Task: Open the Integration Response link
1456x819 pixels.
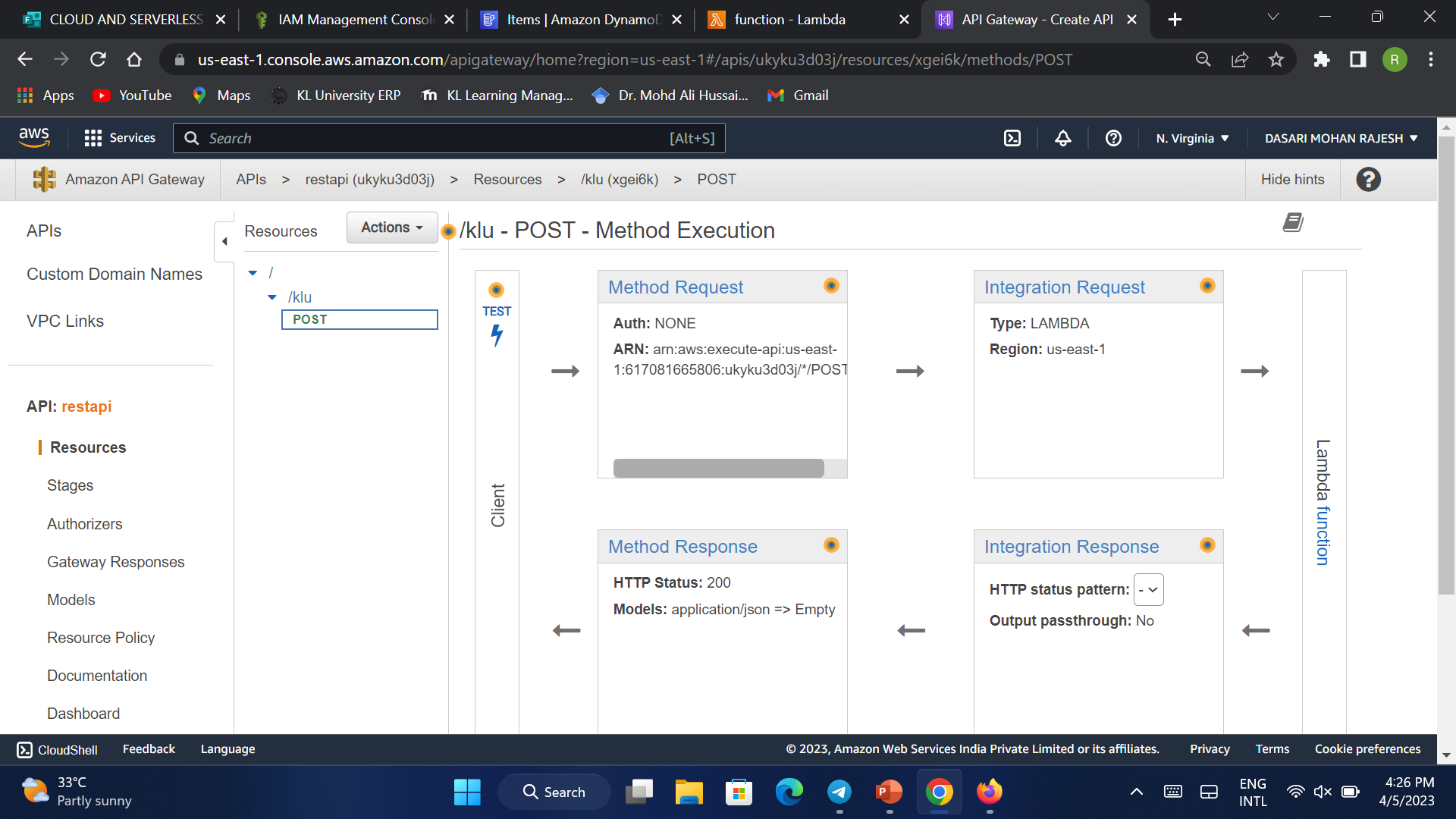Action: [x=1072, y=546]
